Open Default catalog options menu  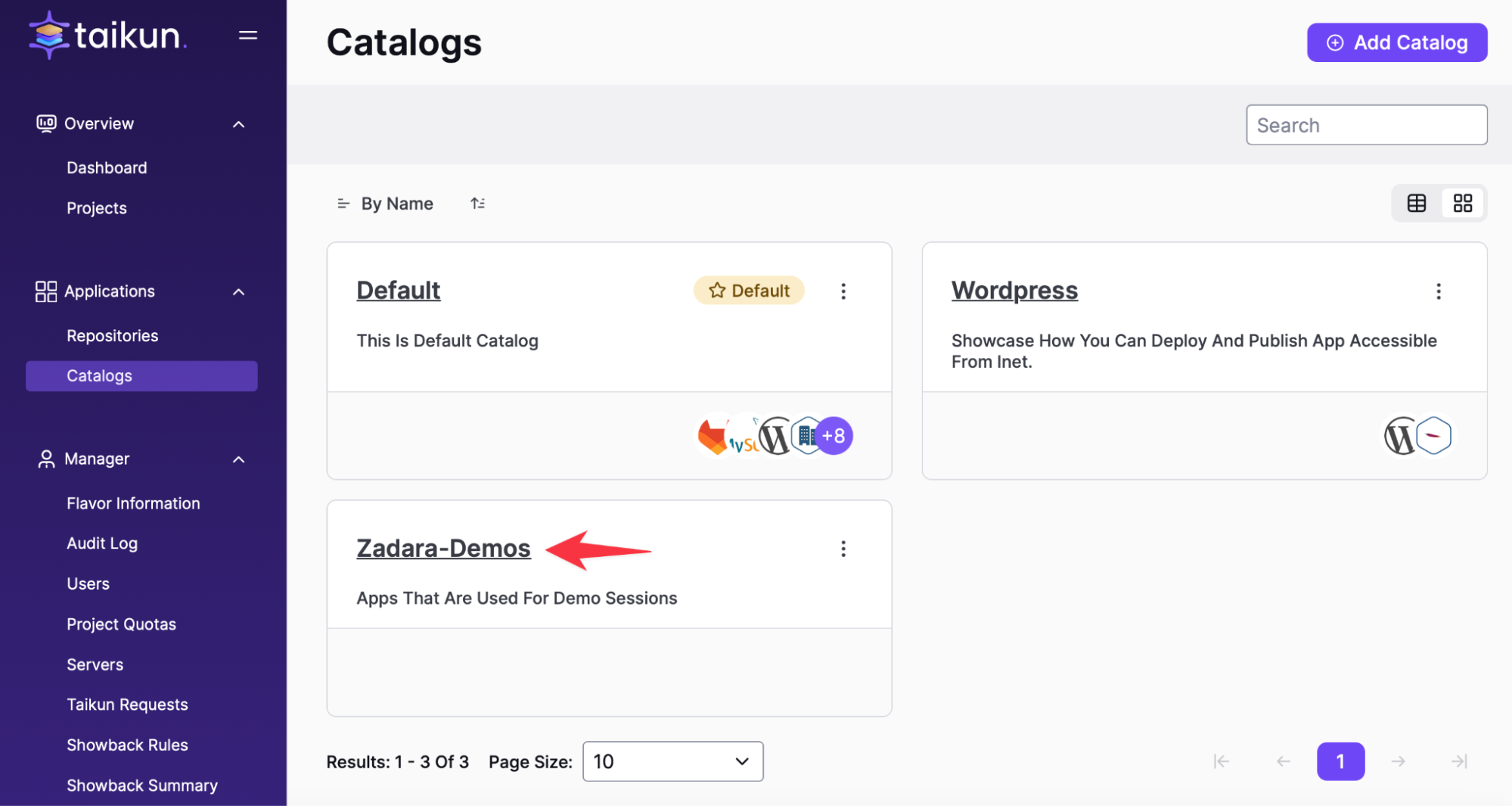point(843,291)
